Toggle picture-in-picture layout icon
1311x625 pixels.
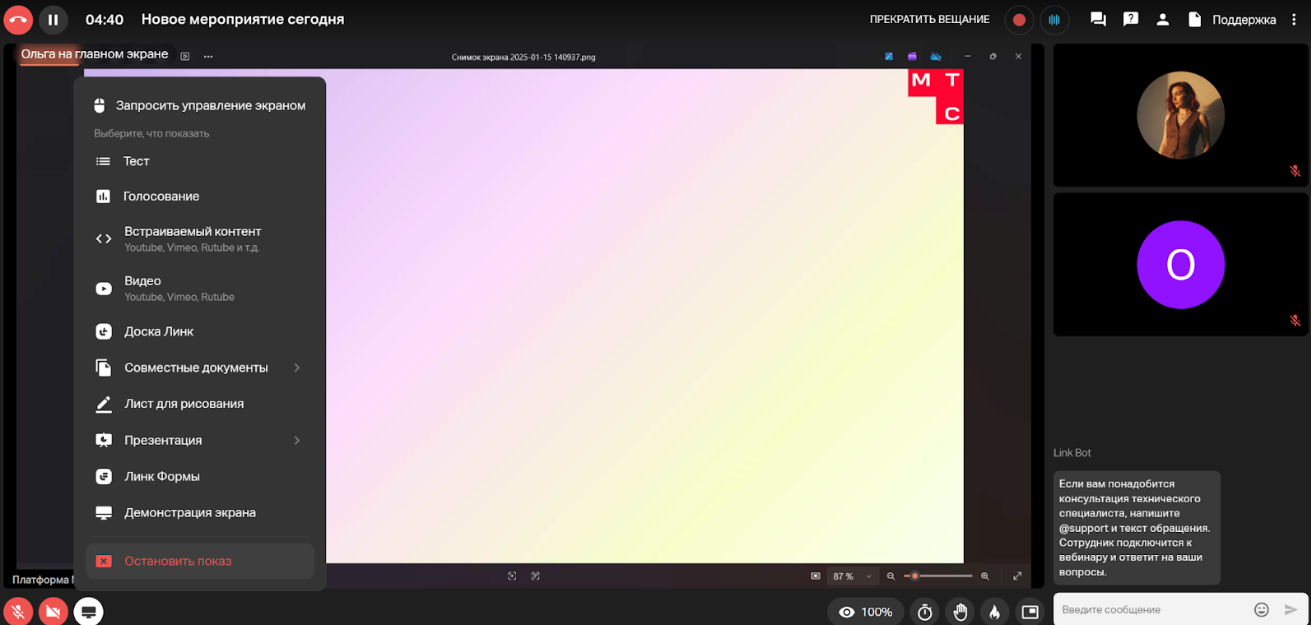click(1029, 612)
